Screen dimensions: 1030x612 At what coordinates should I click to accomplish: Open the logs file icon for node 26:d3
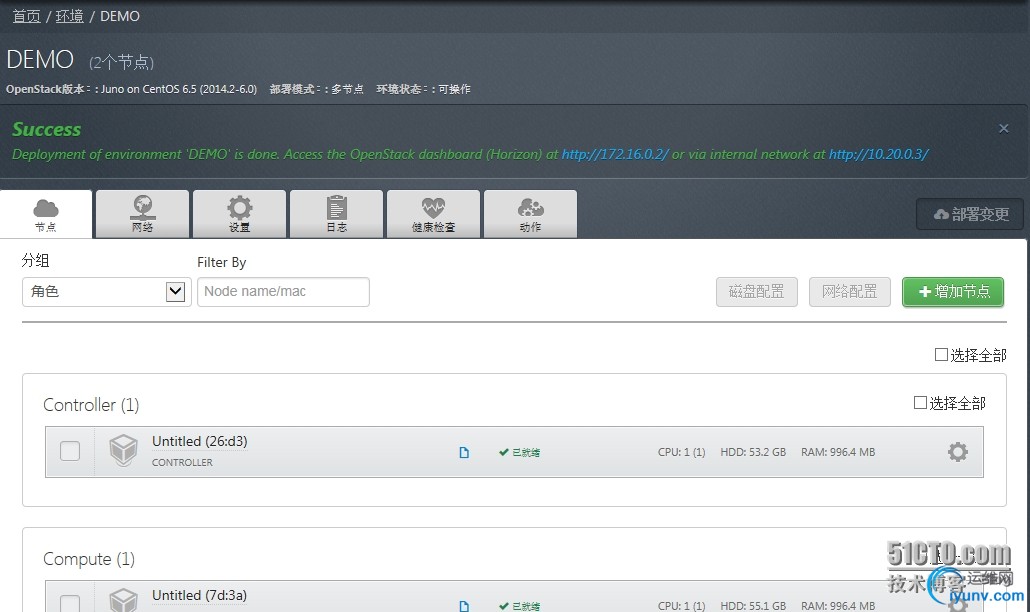coord(464,452)
